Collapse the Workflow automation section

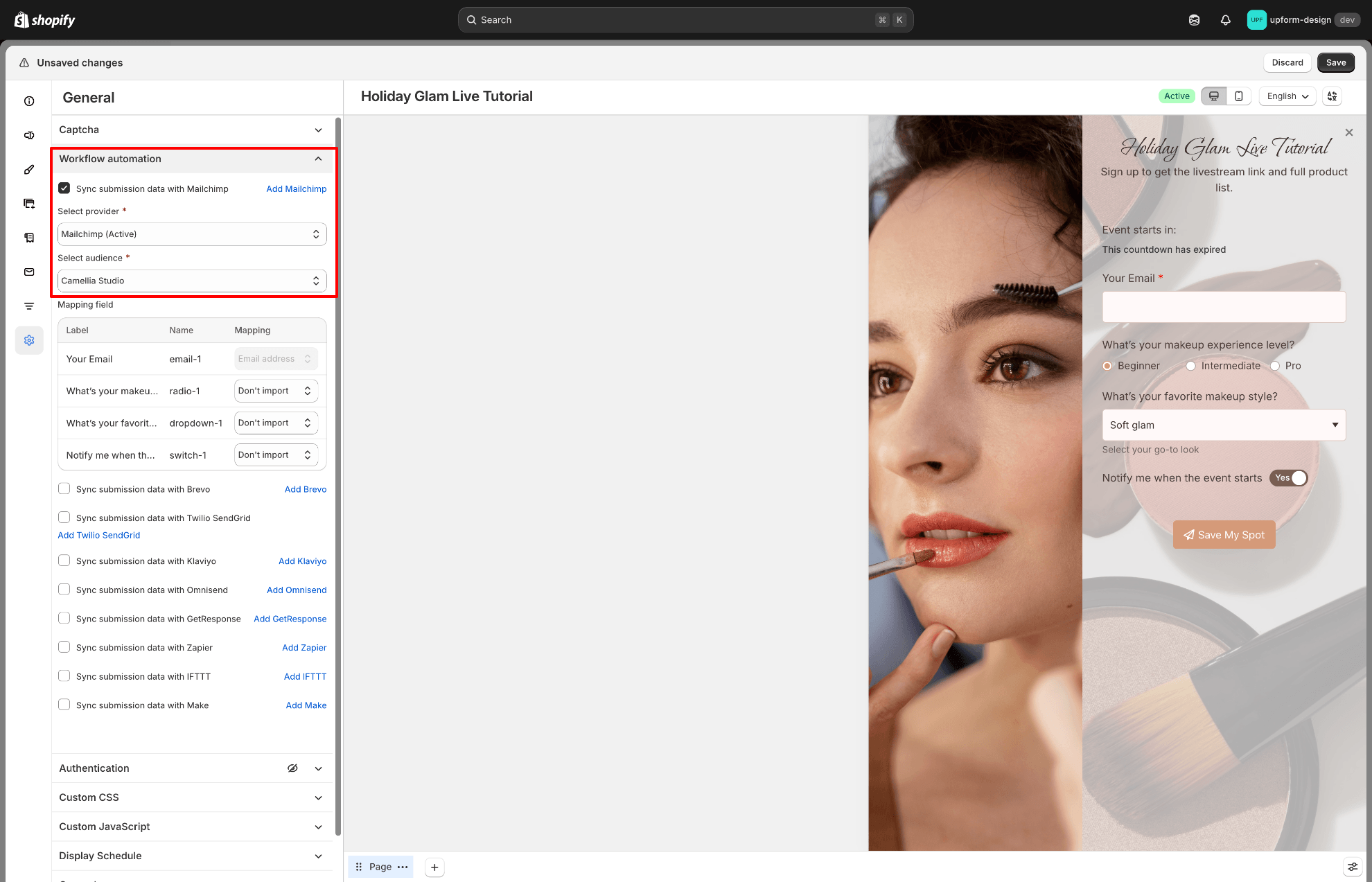click(x=193, y=159)
